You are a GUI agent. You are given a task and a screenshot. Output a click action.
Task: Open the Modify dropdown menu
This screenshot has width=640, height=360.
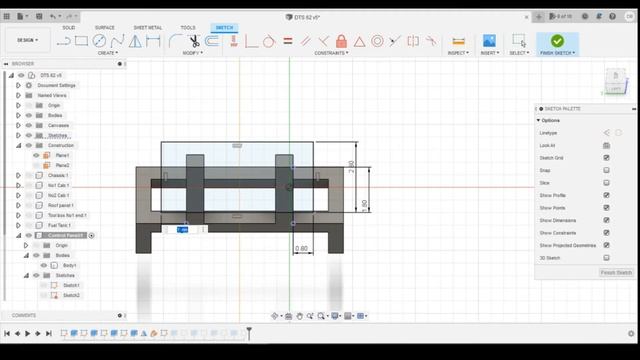(x=193, y=53)
